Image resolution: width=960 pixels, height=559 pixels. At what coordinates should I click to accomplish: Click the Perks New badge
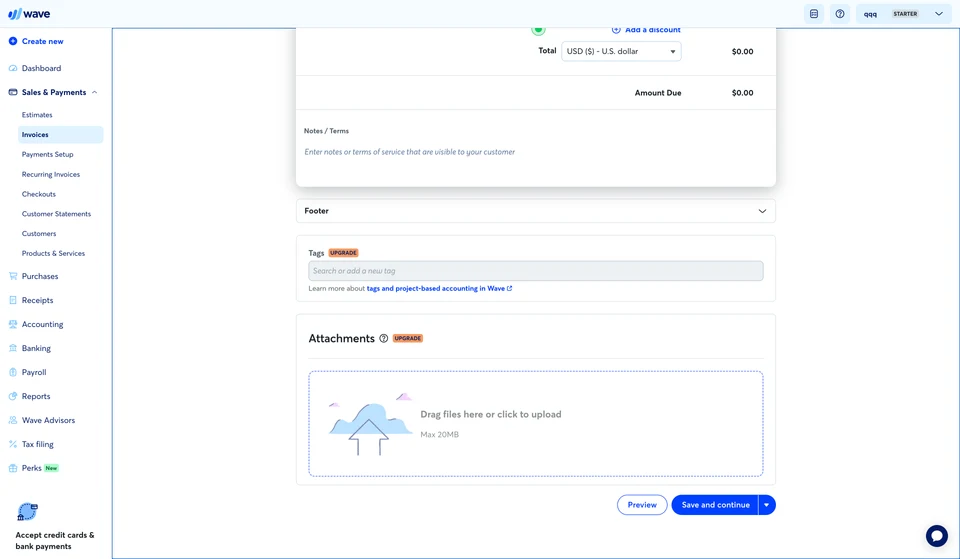(51, 468)
